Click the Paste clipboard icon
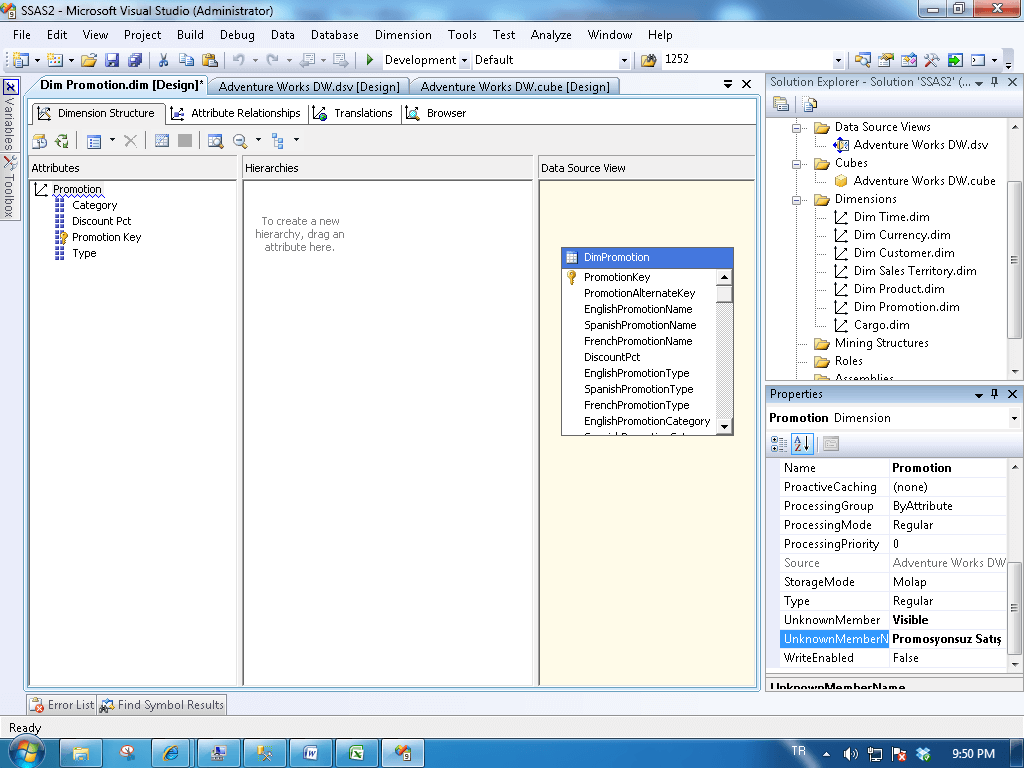 pos(210,60)
